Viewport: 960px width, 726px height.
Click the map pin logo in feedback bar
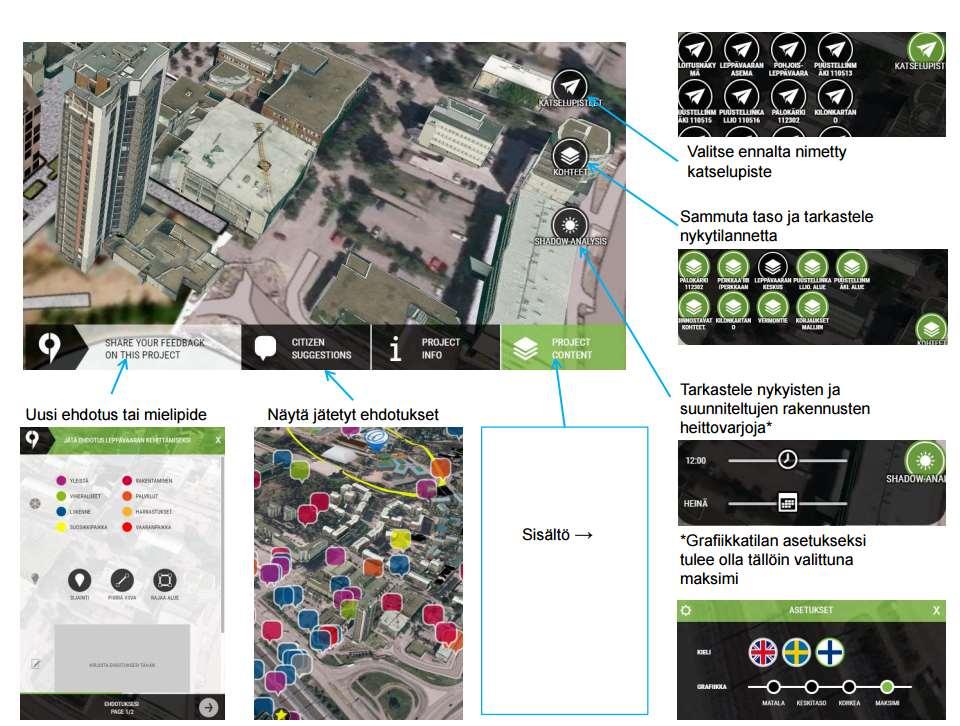pos(49,347)
